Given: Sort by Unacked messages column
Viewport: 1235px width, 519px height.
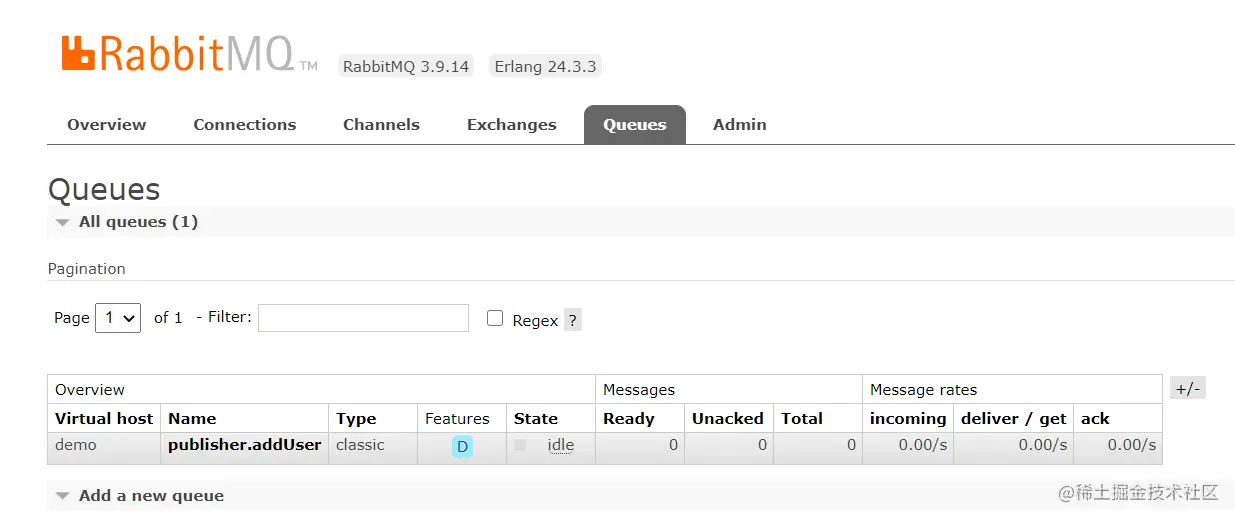Looking at the screenshot, I should coord(728,419).
